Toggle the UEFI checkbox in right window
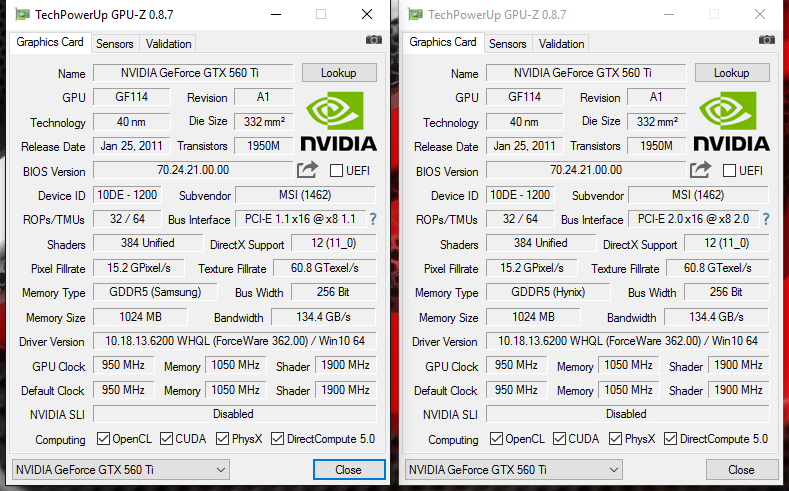Viewport: 789px width, 491px height. point(729,171)
